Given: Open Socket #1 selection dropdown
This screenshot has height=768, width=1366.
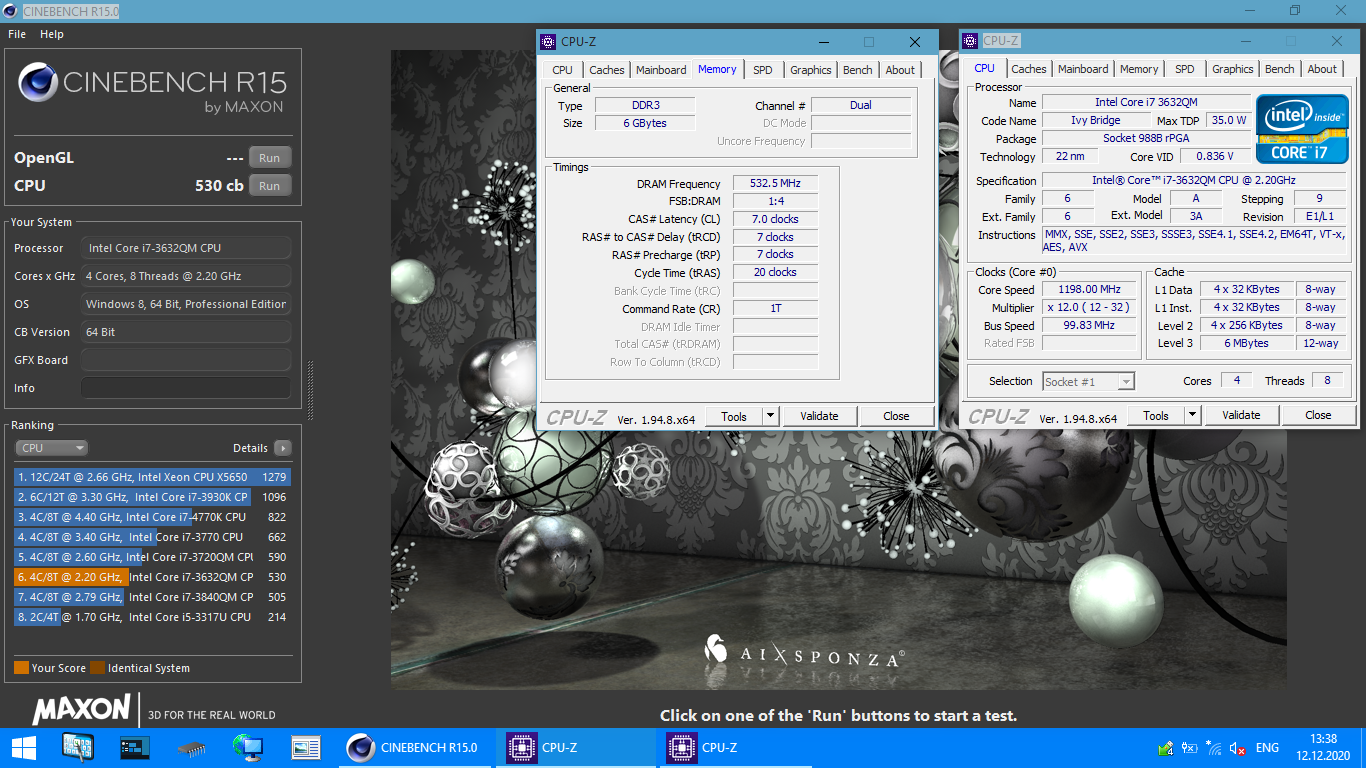Looking at the screenshot, I should (1088, 381).
